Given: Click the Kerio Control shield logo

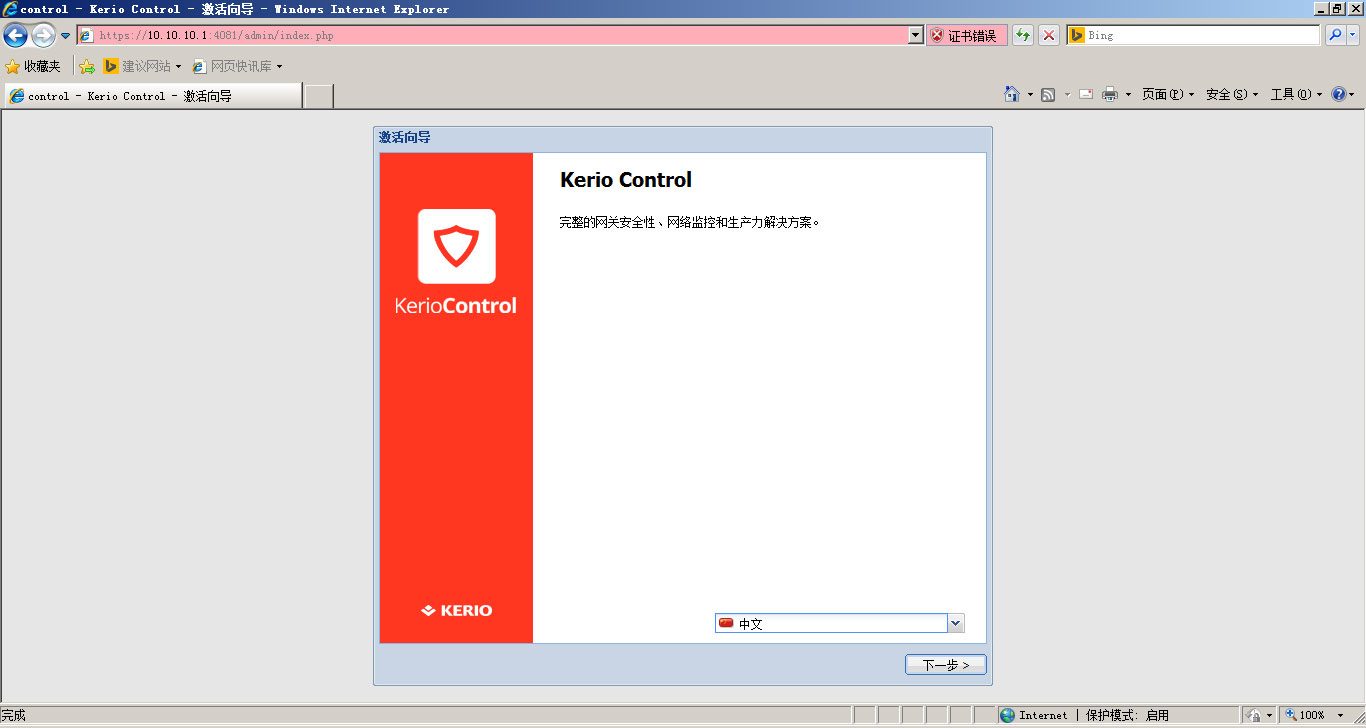Looking at the screenshot, I should (456, 246).
